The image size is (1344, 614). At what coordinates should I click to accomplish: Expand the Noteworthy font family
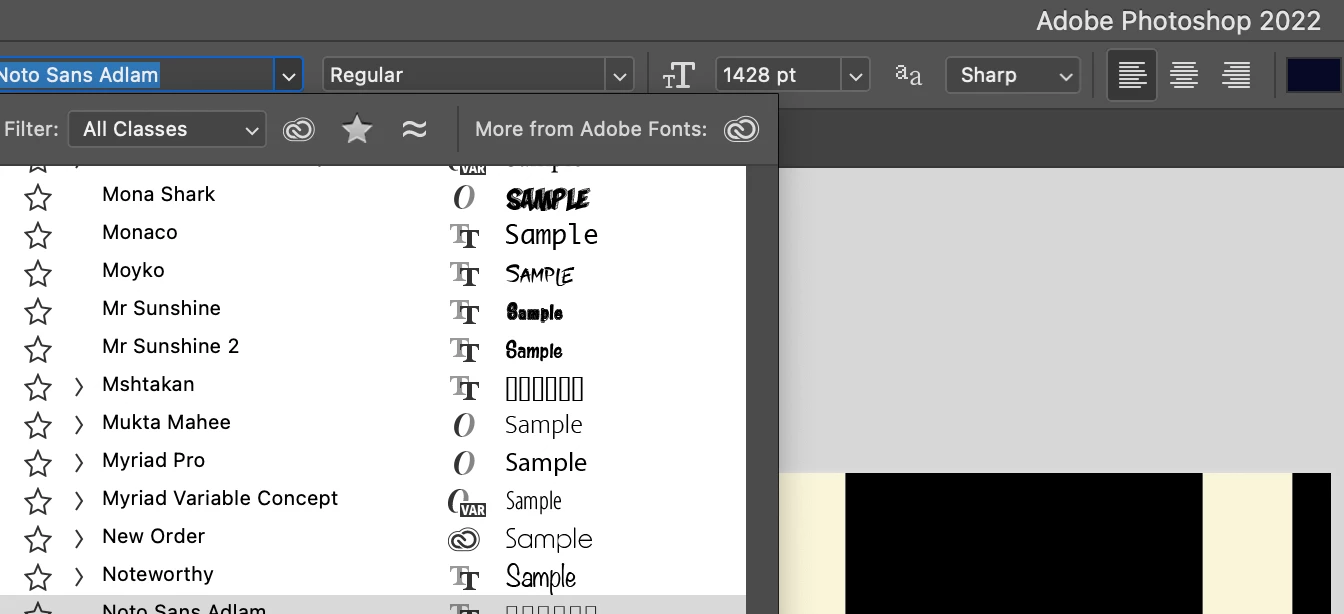(x=79, y=576)
